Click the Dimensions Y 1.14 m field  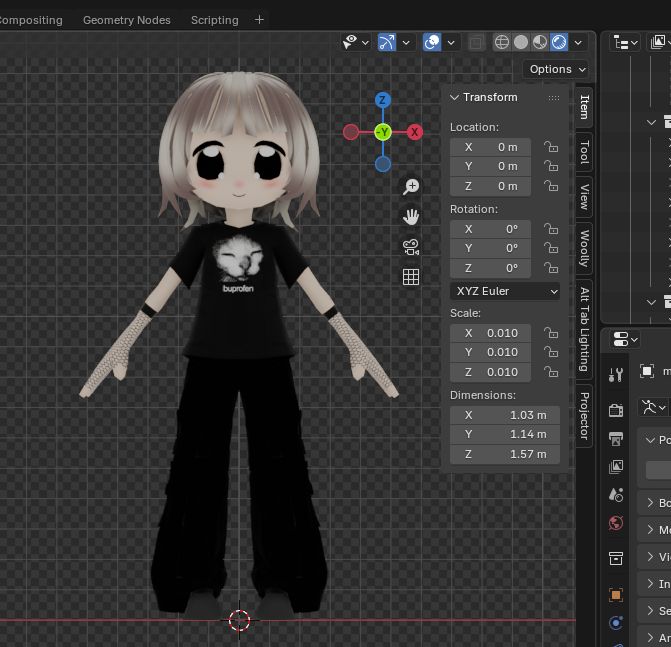[x=505, y=434]
